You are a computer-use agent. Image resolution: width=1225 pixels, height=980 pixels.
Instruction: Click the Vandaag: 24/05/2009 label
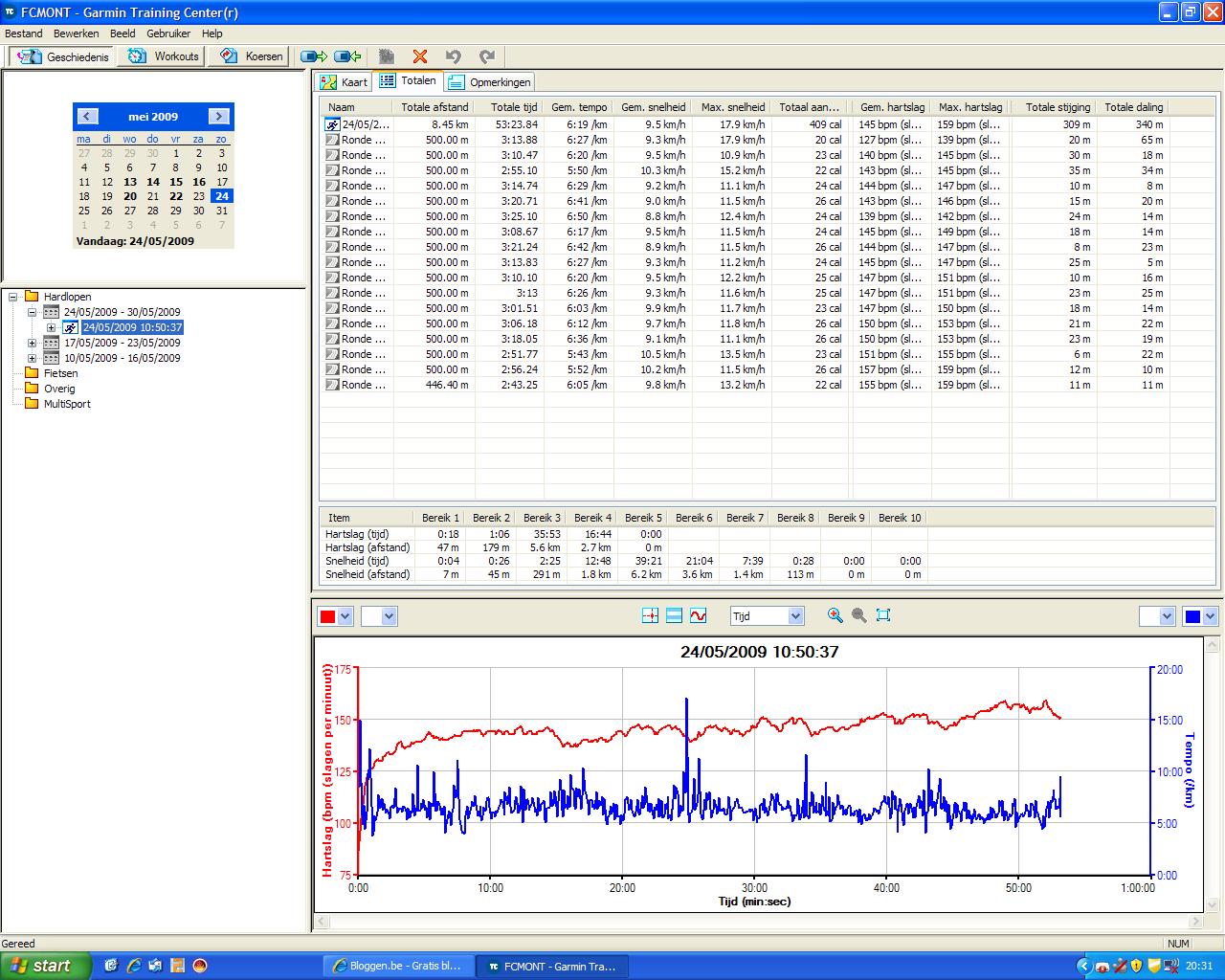click(x=135, y=241)
